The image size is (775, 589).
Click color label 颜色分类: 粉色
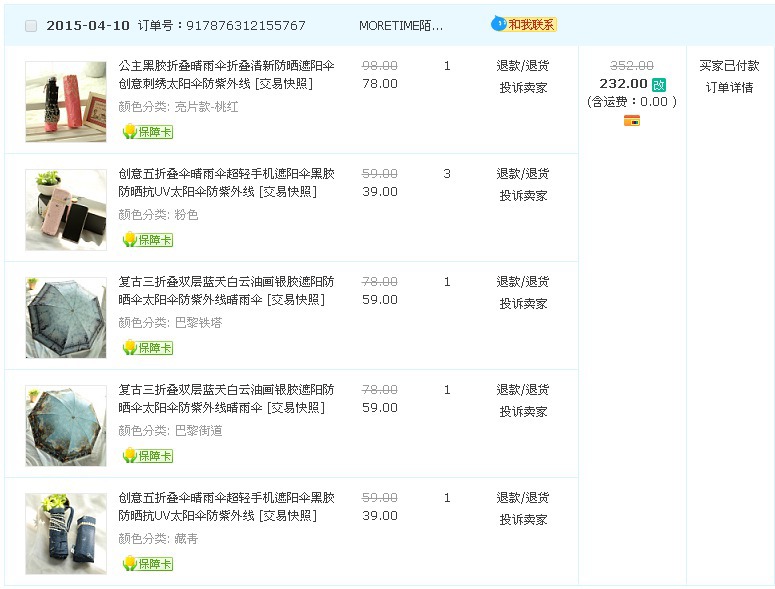[x=158, y=215]
